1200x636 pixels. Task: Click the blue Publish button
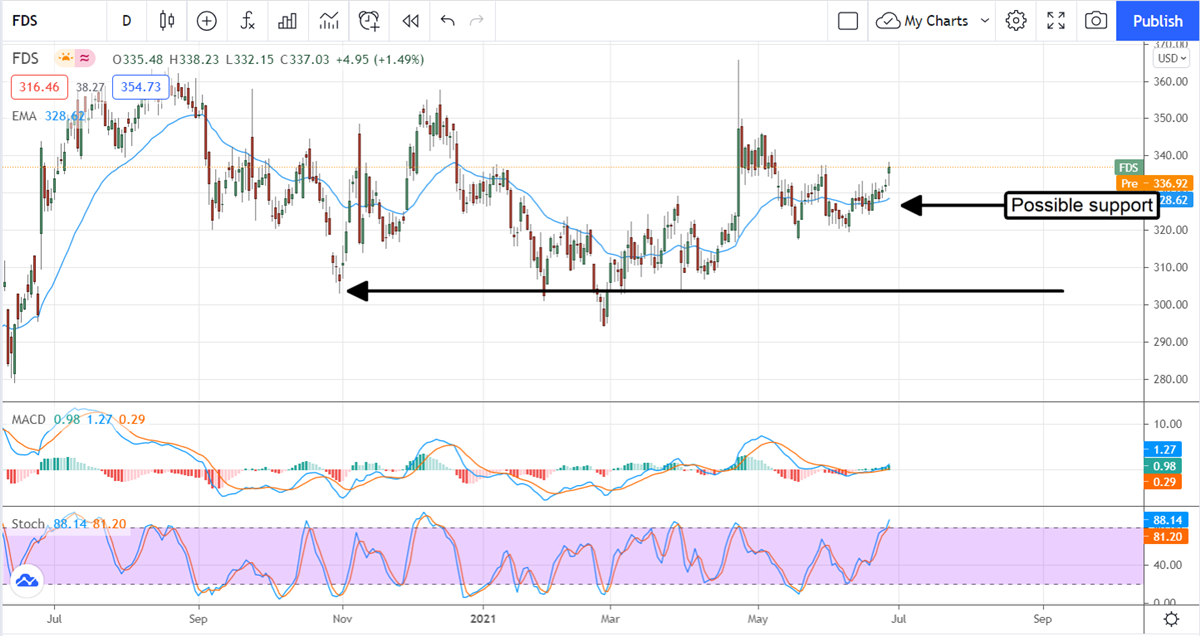pos(1158,20)
